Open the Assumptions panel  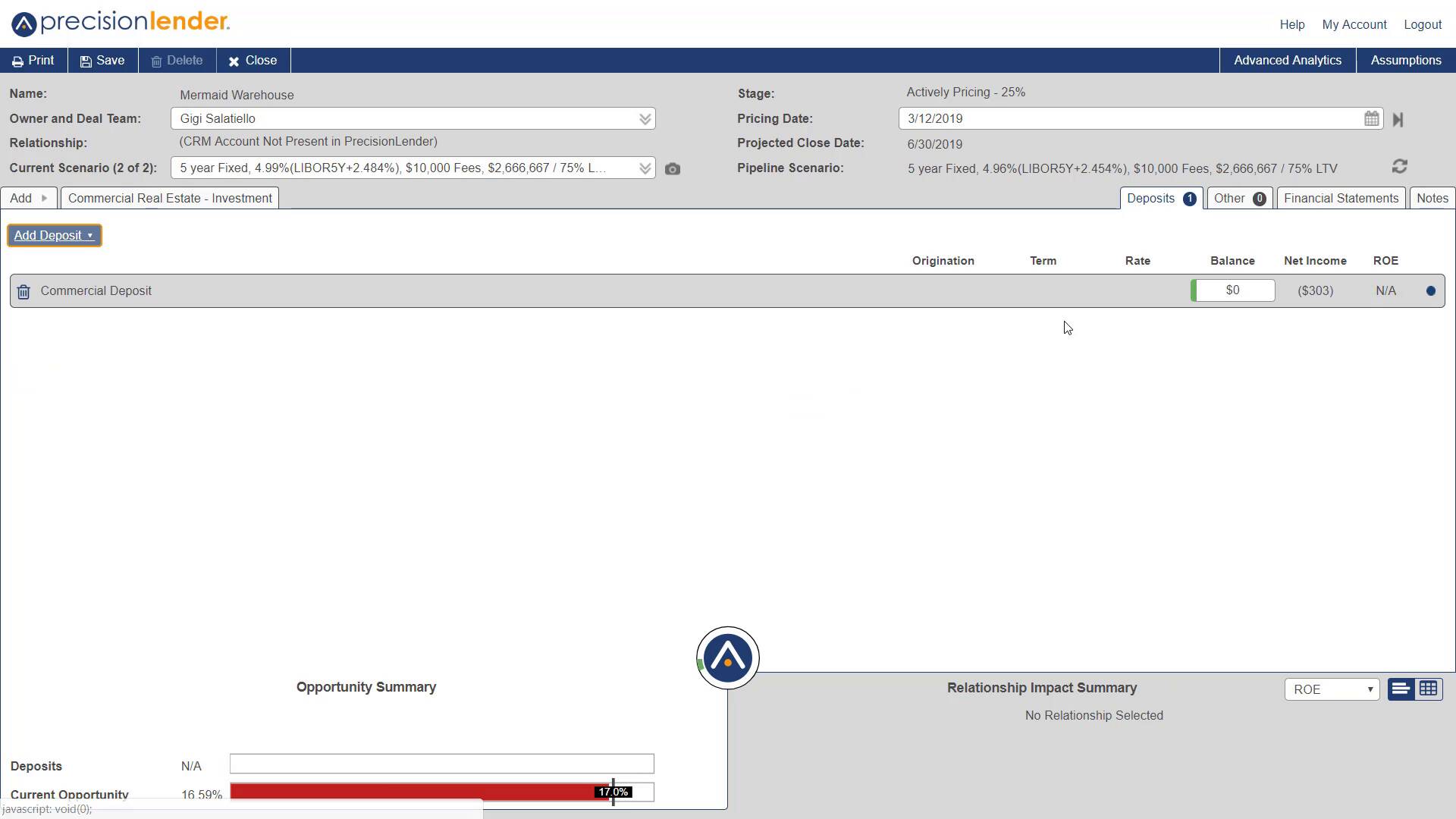tap(1405, 60)
